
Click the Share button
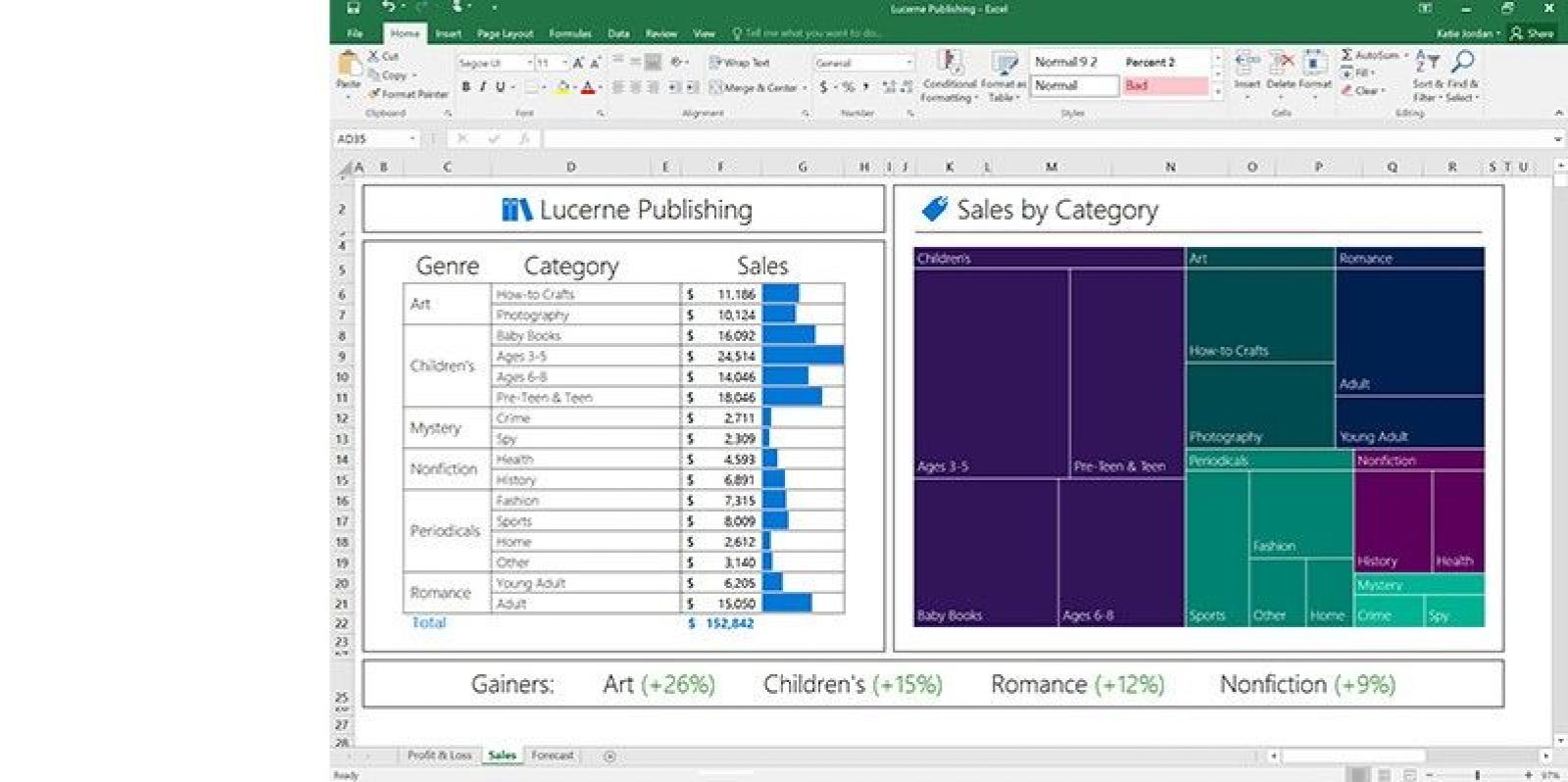pyautogui.click(x=1532, y=33)
